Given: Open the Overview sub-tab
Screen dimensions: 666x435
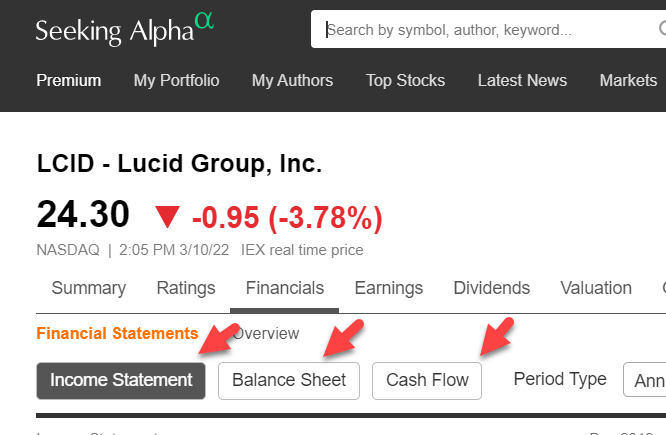Looking at the screenshot, I should (267, 334).
